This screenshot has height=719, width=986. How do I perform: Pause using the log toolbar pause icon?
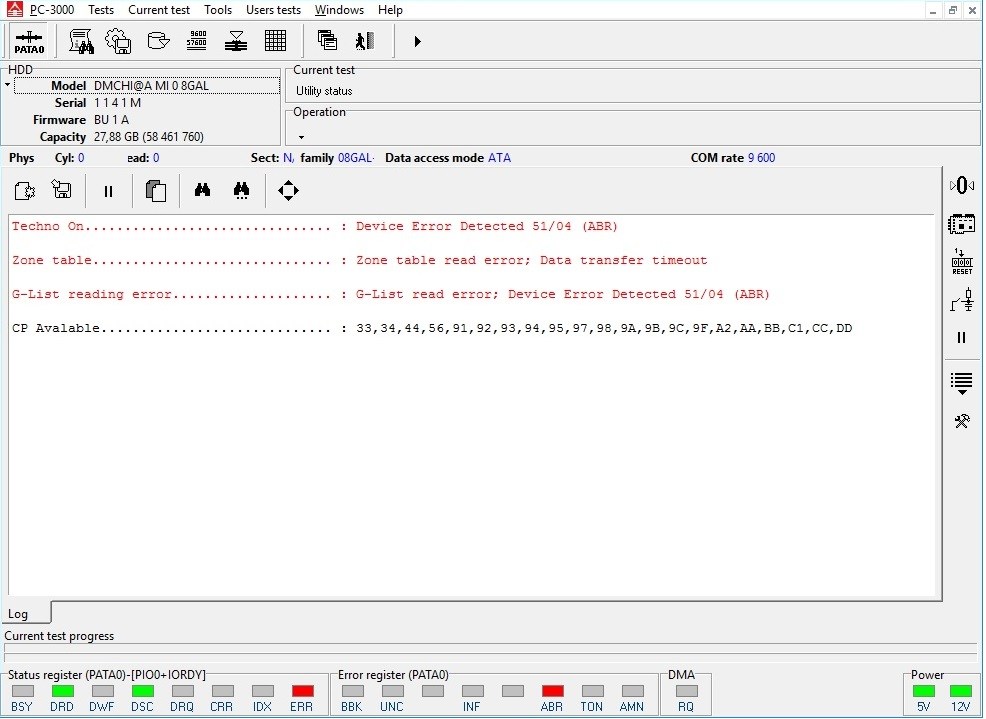tap(108, 191)
